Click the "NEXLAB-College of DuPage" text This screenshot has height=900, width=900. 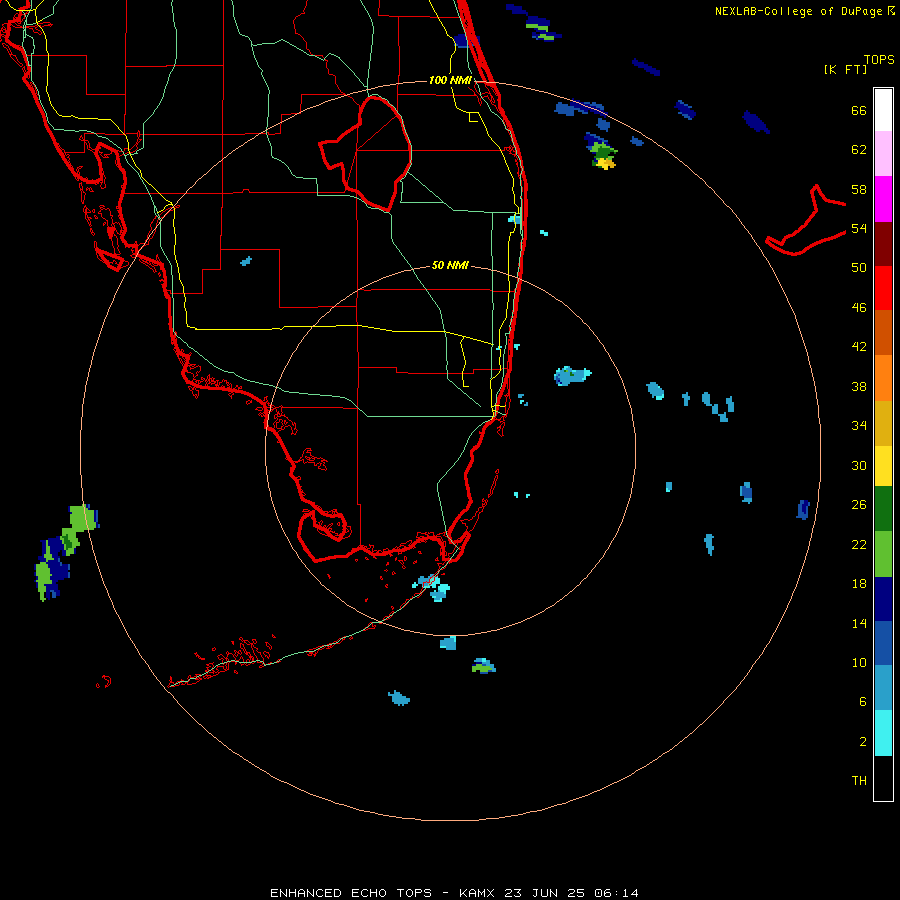800,11
